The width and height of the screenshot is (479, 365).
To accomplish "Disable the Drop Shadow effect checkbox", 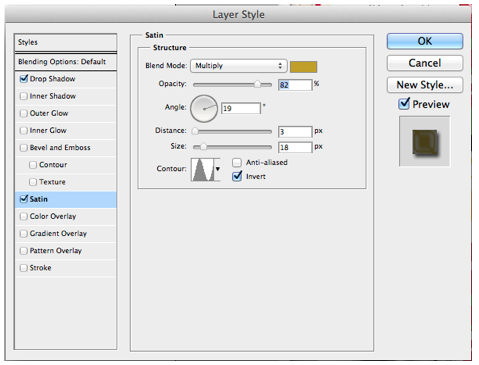I will [x=23, y=79].
